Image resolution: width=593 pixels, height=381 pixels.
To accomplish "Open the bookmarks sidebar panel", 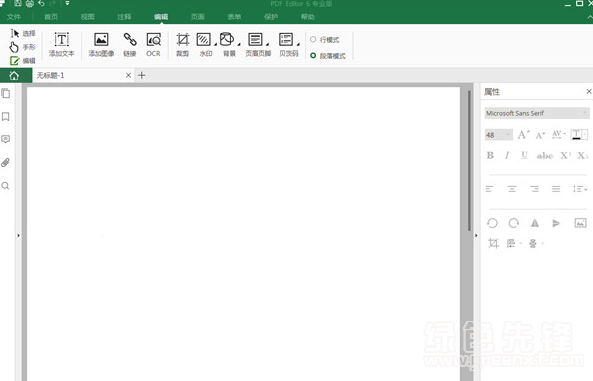I will click(x=6, y=117).
